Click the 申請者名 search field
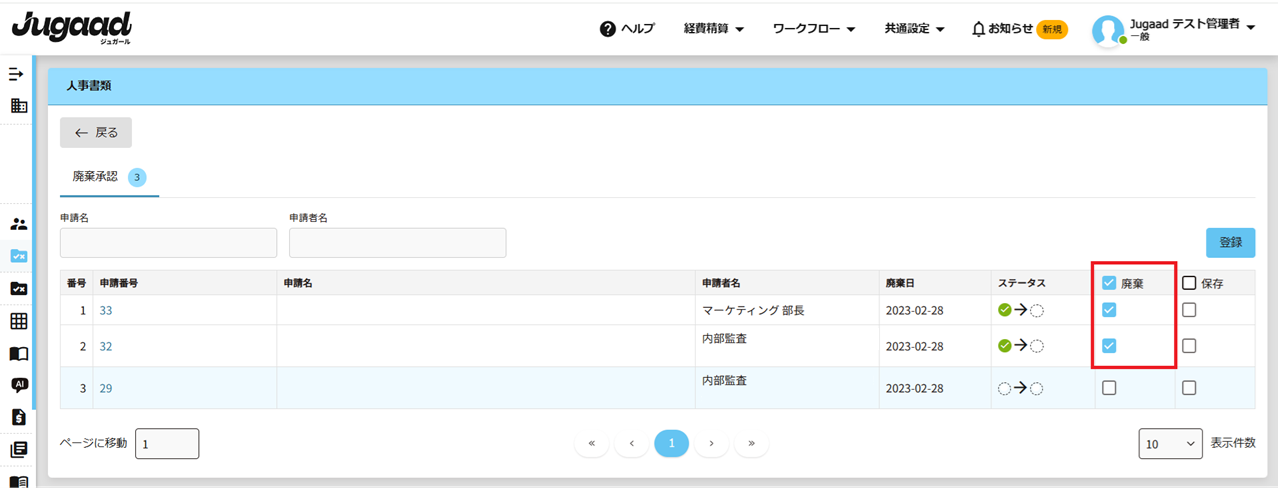 397,243
